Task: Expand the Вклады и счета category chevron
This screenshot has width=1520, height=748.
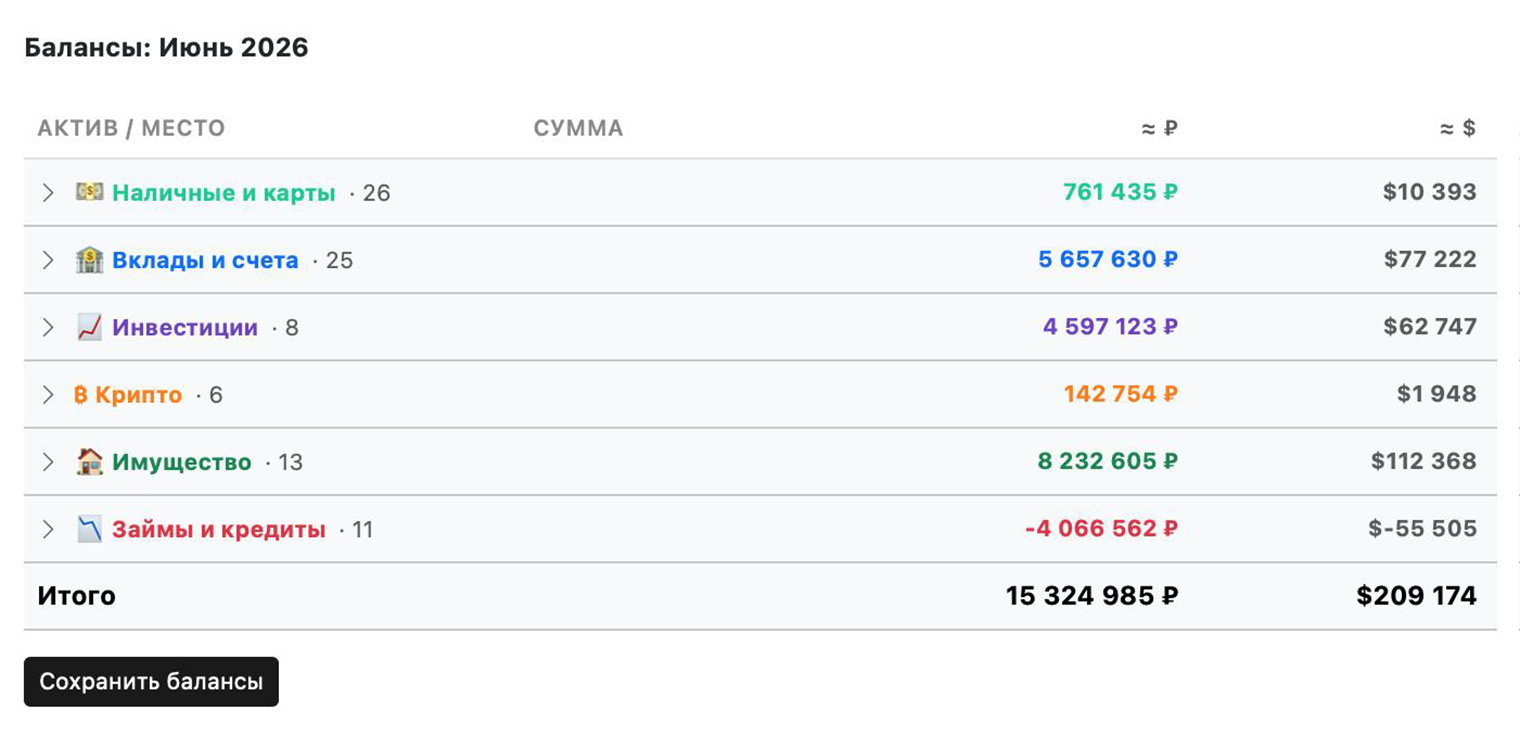Action: pos(47,260)
